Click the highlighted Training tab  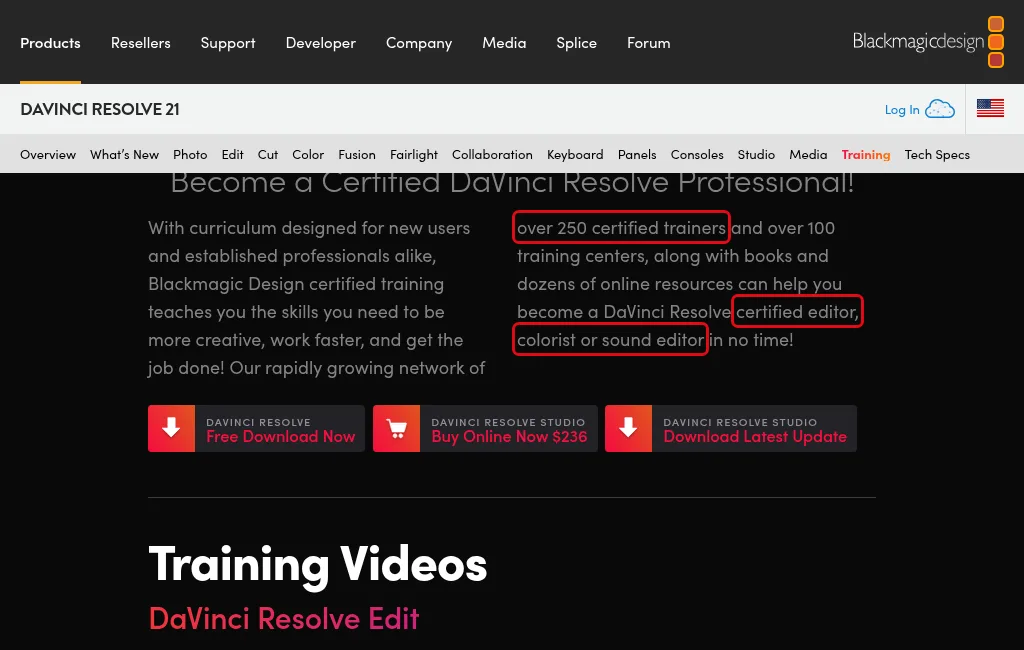pos(866,155)
